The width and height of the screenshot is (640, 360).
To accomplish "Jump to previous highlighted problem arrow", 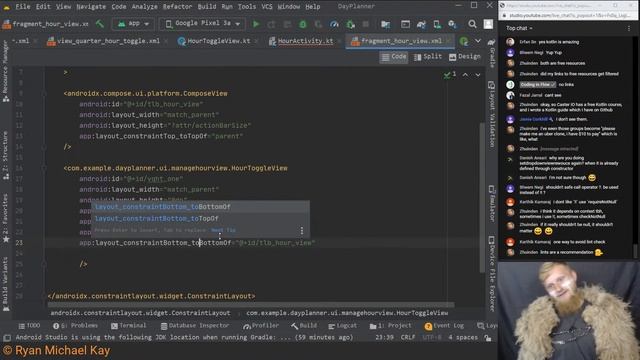I will click(x=465, y=75).
